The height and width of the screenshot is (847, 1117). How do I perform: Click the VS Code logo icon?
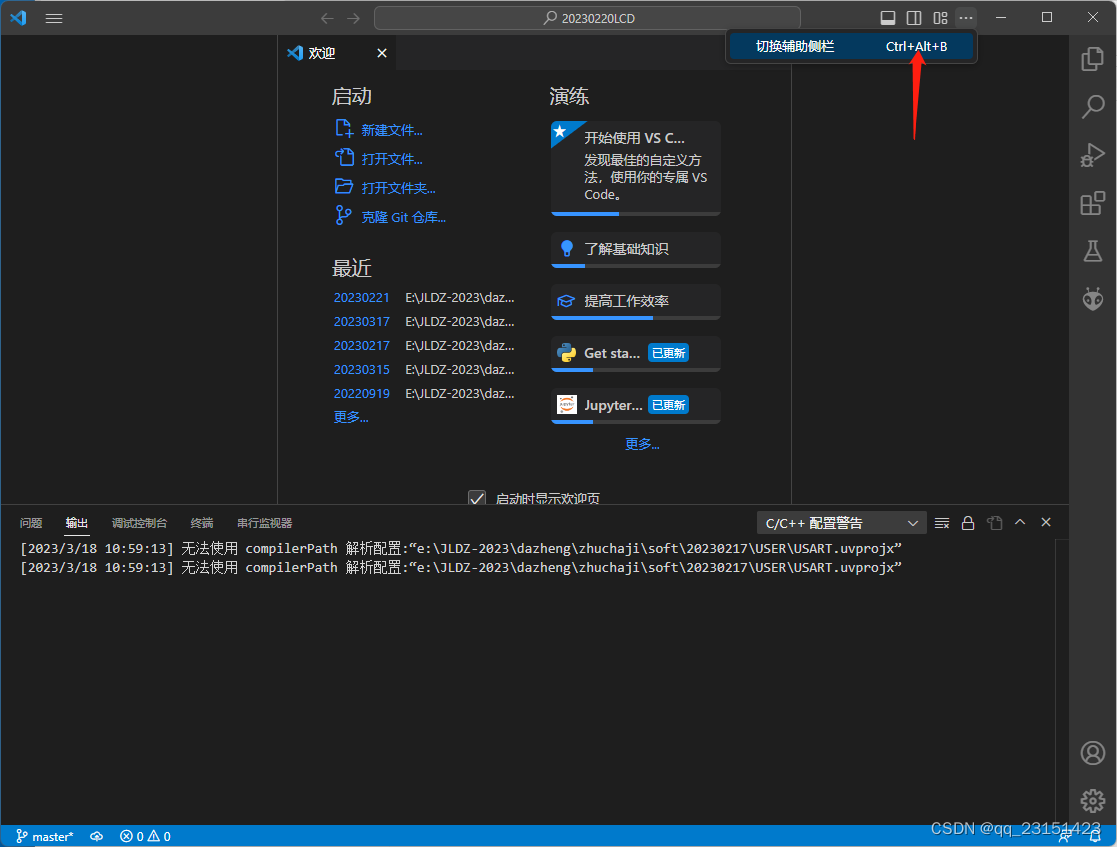coord(19,18)
